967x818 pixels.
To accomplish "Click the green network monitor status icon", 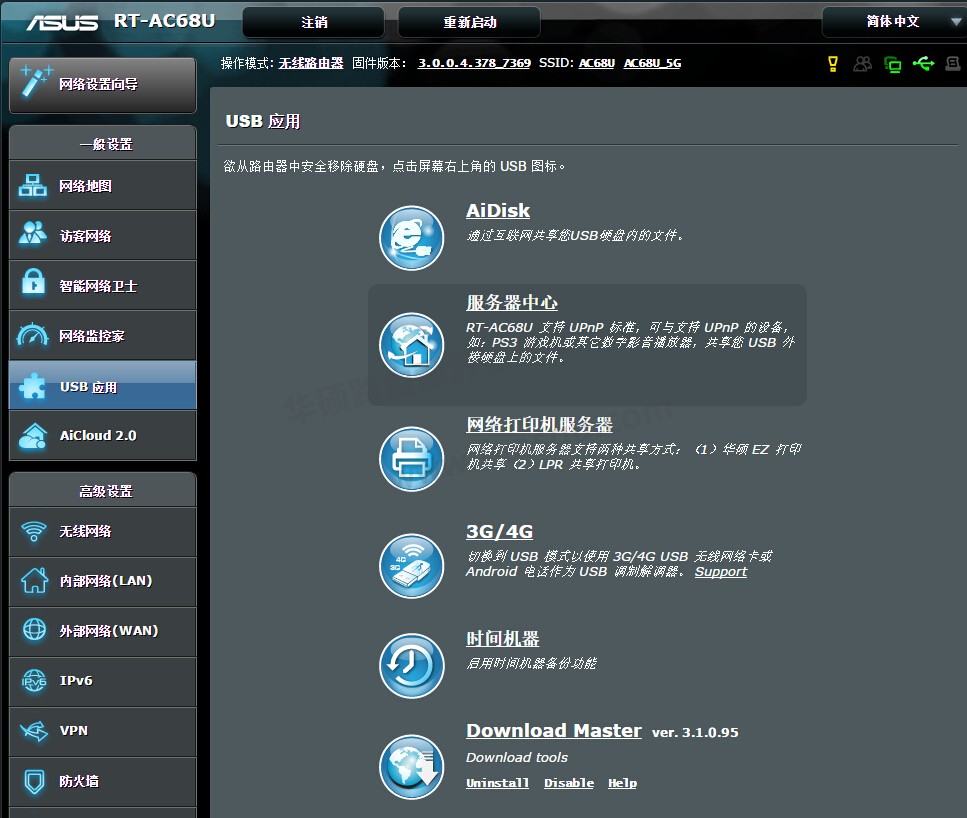I will 892,64.
